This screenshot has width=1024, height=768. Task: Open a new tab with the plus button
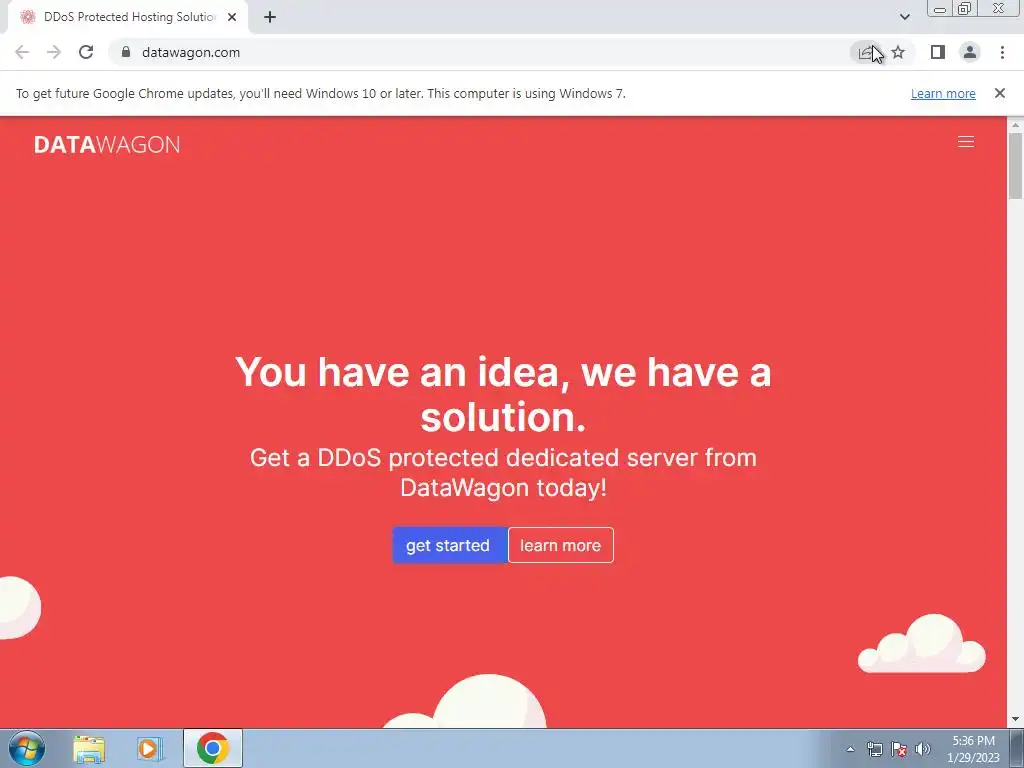pyautogui.click(x=270, y=17)
